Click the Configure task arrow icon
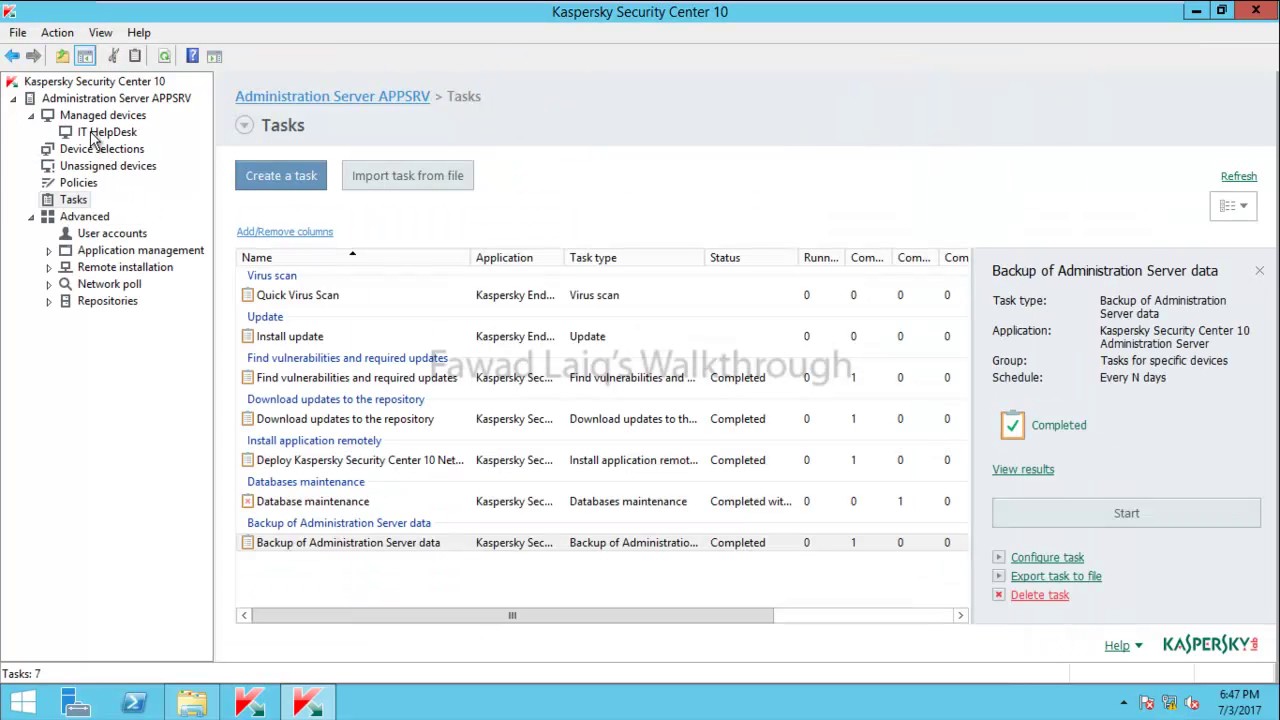The height and width of the screenshot is (720, 1280). point(998,557)
